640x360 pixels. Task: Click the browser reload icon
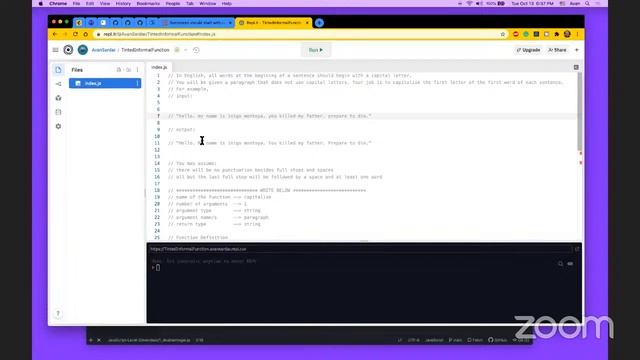(76, 34)
